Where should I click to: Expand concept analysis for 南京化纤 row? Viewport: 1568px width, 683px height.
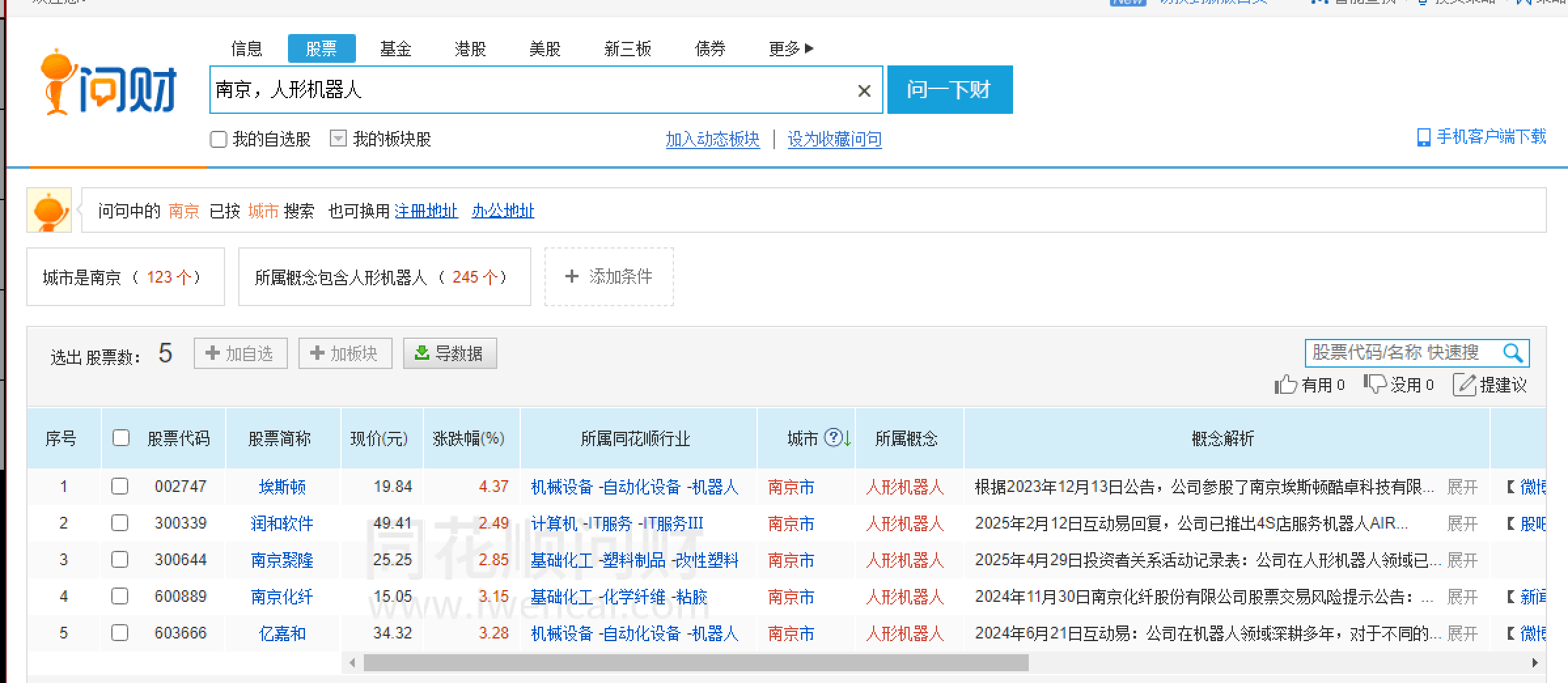[x=1462, y=597]
